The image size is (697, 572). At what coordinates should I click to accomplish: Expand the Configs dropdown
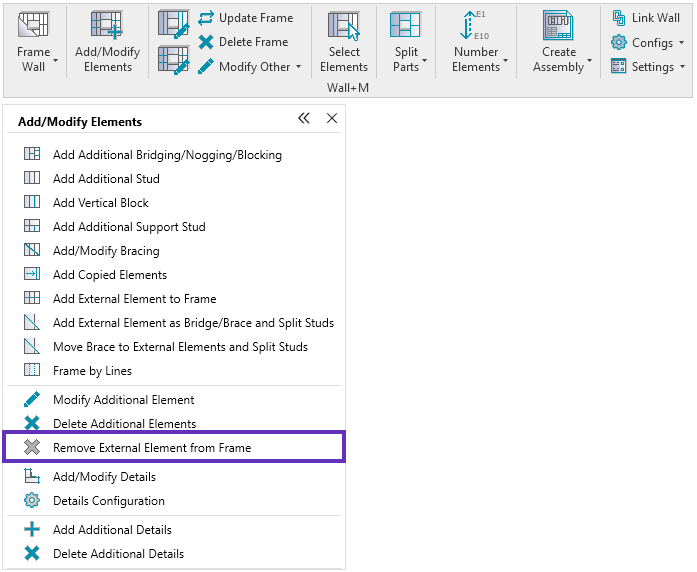[681, 43]
